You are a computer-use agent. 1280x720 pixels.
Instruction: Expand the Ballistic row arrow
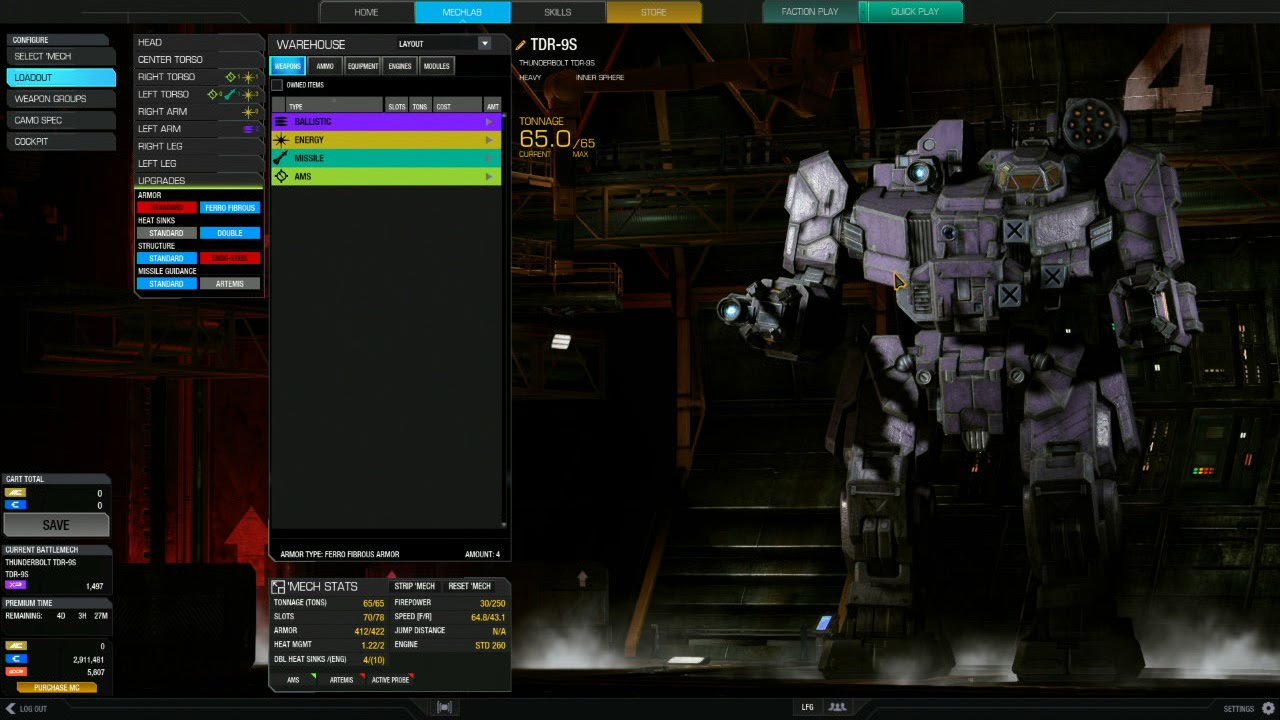tap(489, 122)
